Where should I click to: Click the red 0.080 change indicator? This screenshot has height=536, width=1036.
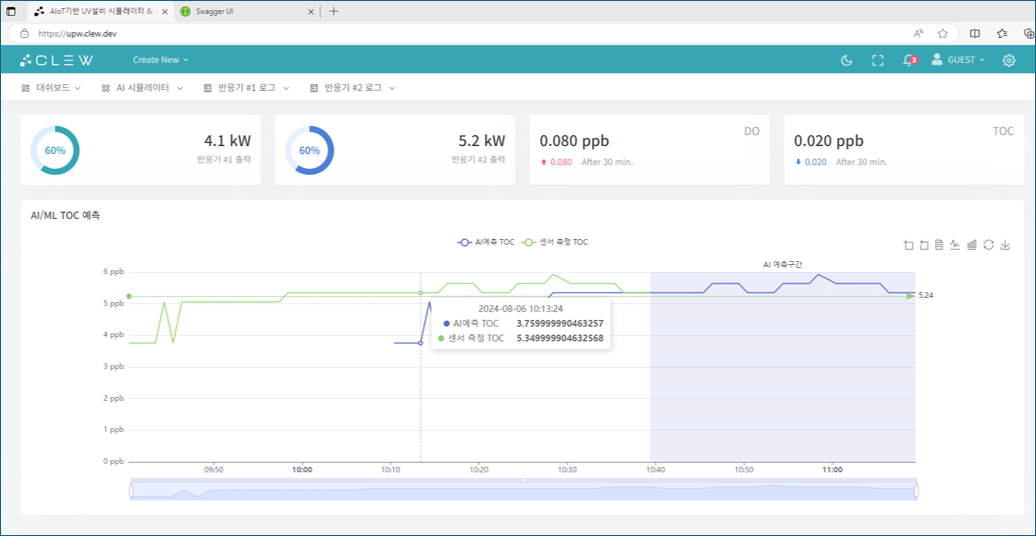pos(556,162)
